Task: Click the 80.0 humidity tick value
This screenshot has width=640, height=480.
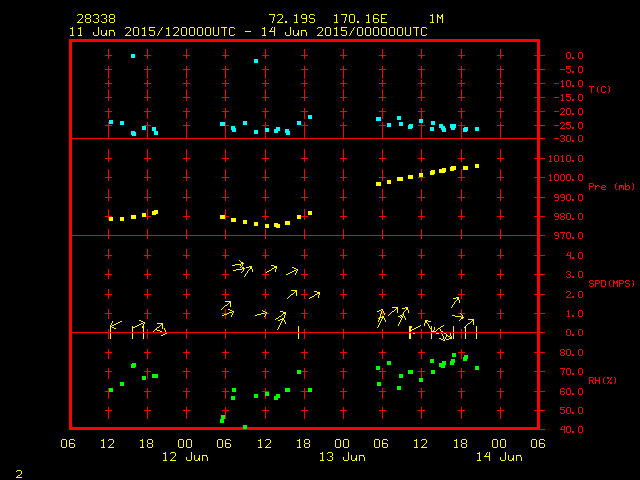Action: pyautogui.click(x=554, y=353)
